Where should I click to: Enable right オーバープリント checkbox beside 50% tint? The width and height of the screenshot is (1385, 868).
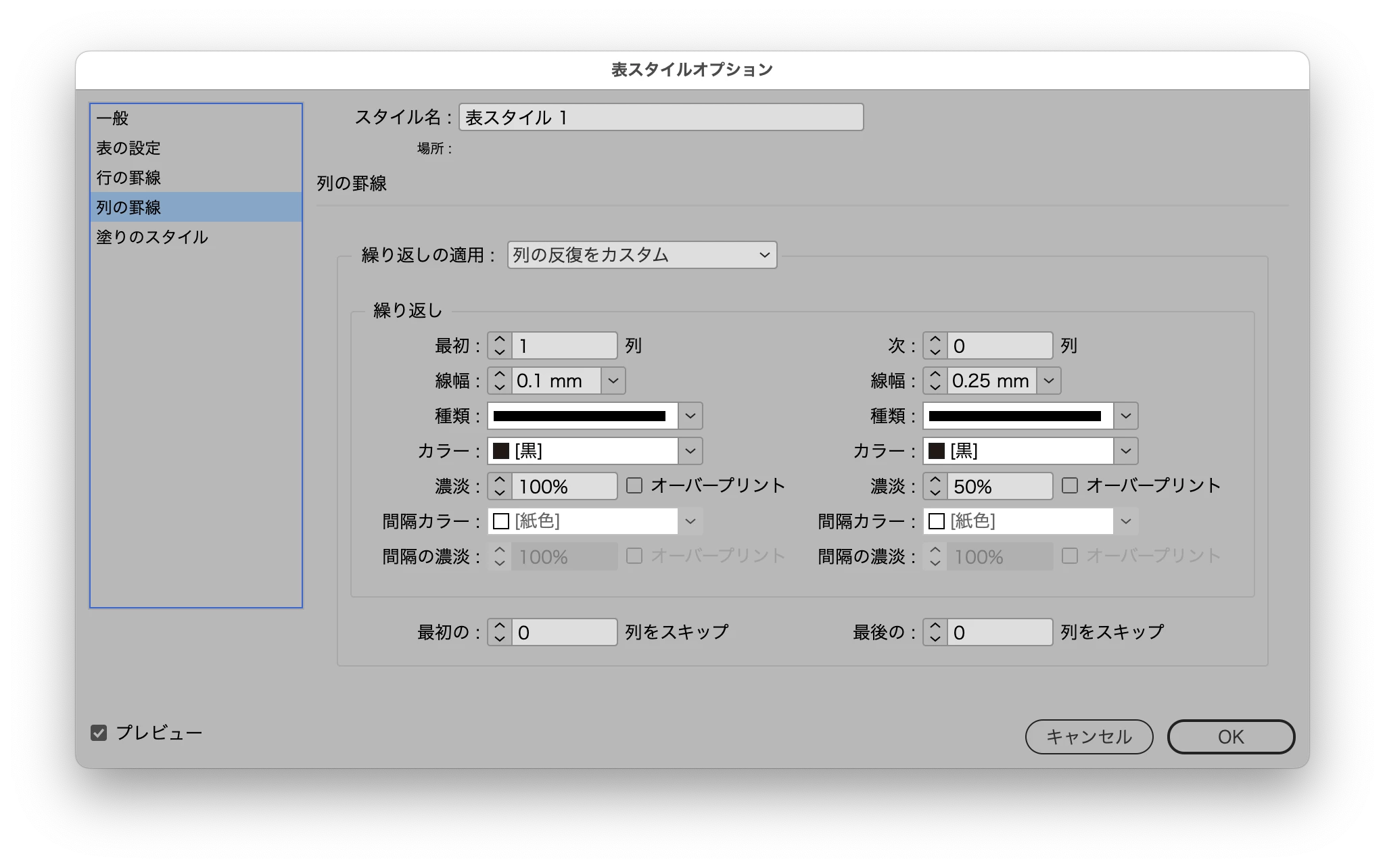point(1069,485)
